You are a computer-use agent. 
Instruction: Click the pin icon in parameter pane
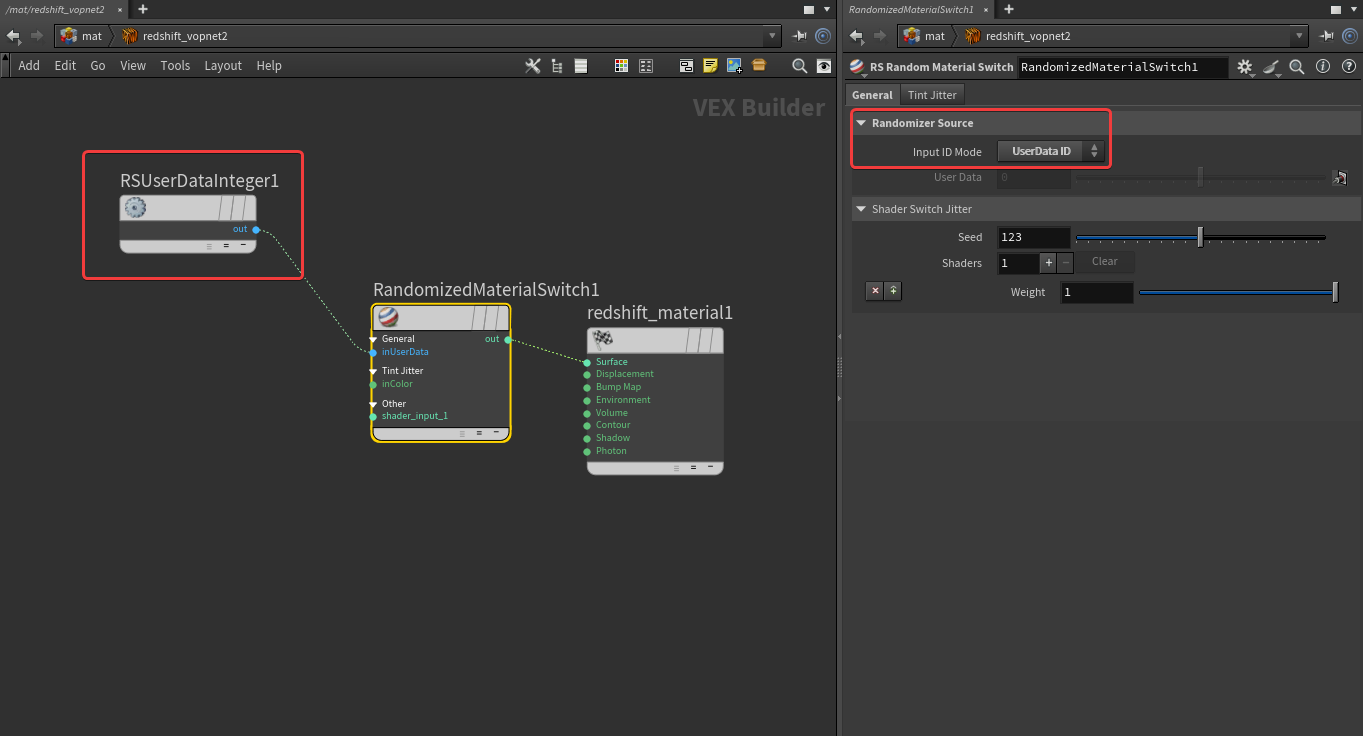[x=1326, y=36]
